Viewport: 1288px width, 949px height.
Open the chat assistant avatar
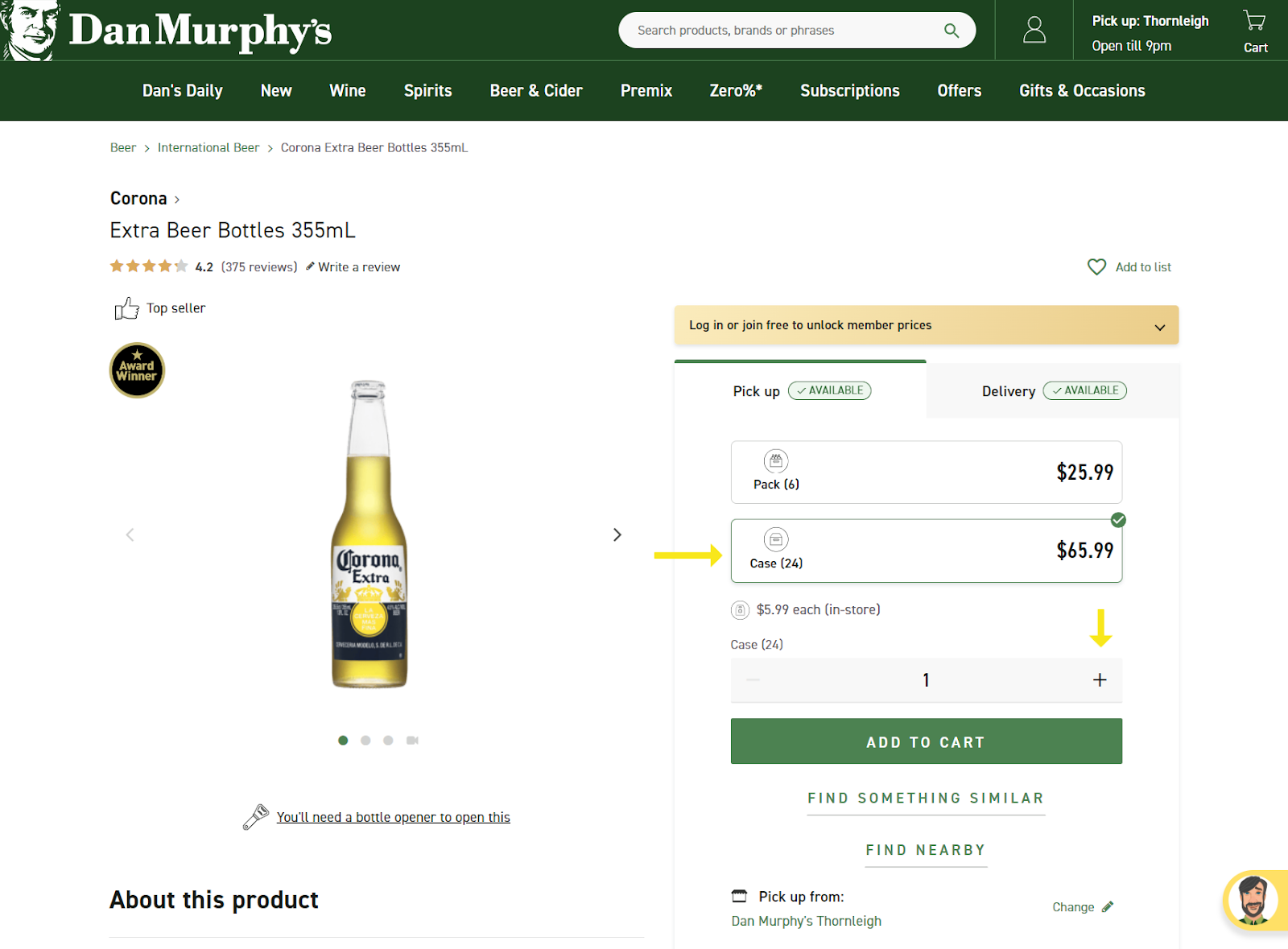tap(1253, 899)
